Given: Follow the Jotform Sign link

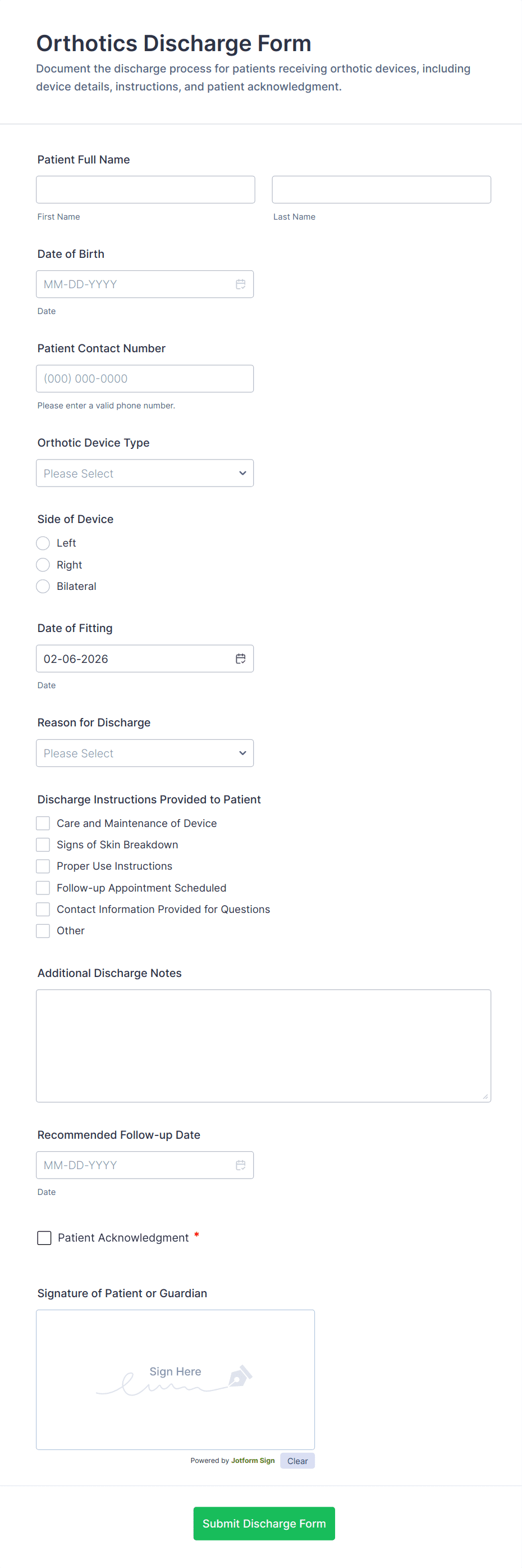Looking at the screenshot, I should (253, 1460).
